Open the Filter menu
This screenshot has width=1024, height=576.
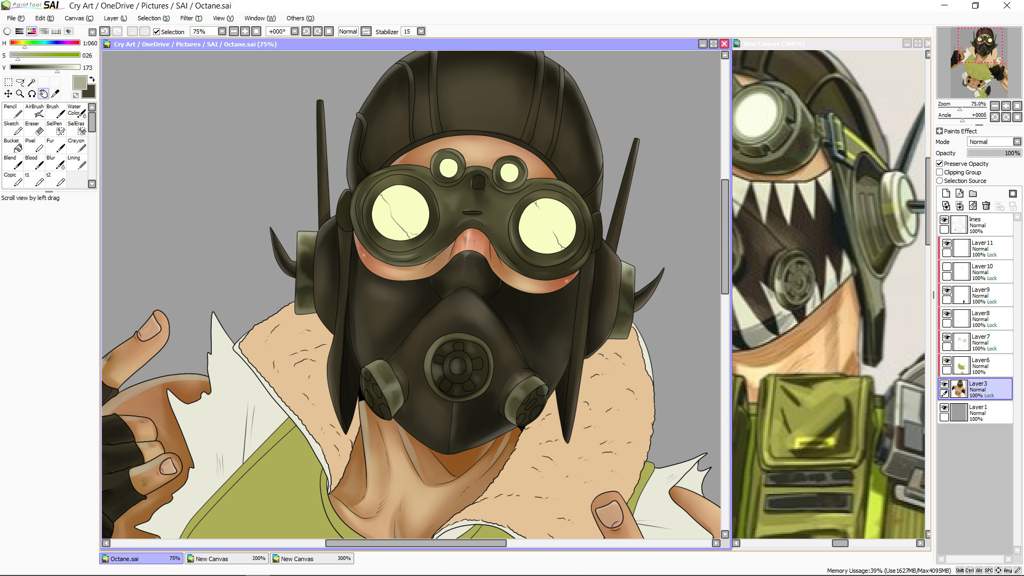point(191,18)
